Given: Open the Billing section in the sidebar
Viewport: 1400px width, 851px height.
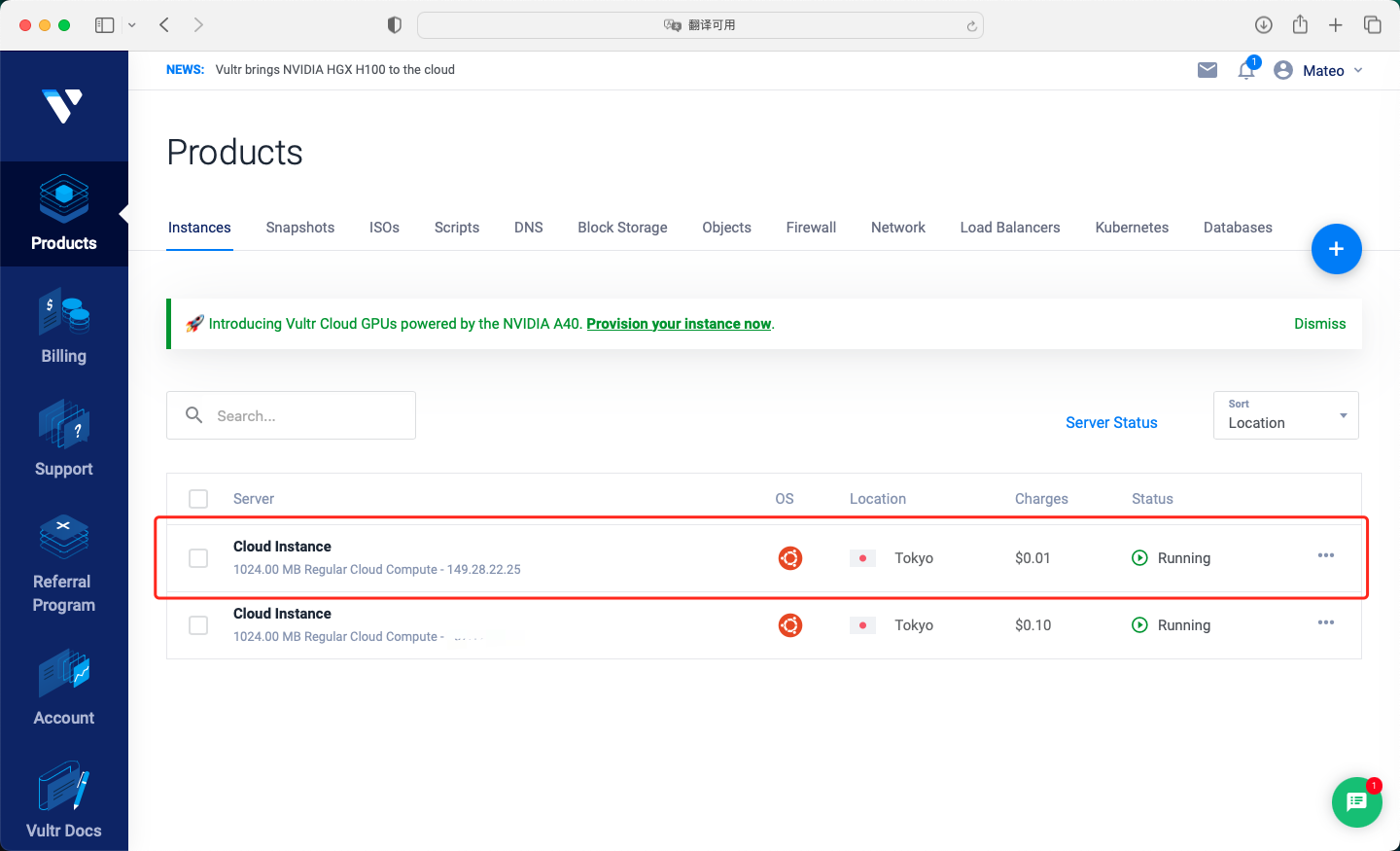Looking at the screenshot, I should pos(64,327).
